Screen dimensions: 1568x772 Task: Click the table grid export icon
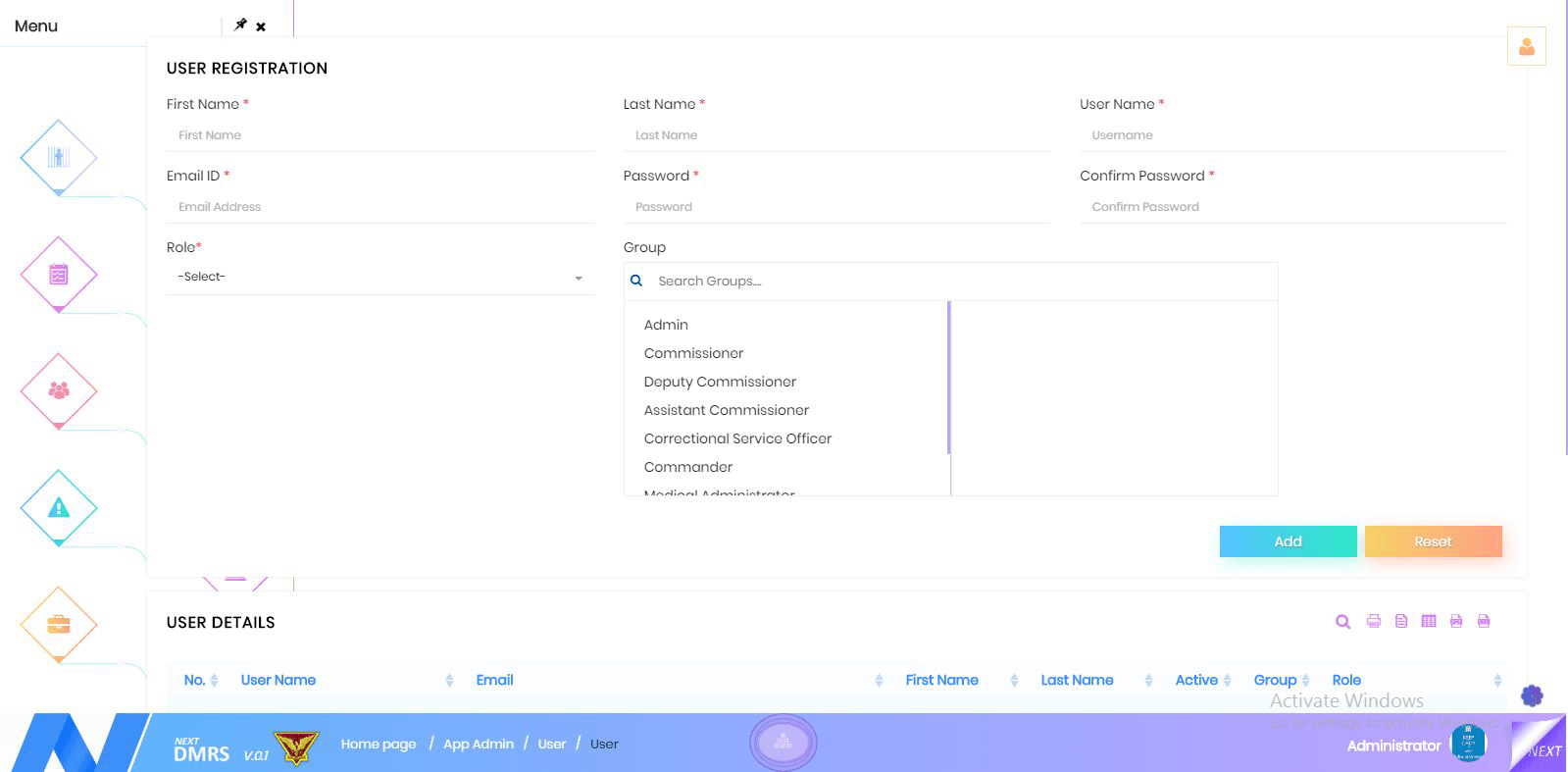1429,621
